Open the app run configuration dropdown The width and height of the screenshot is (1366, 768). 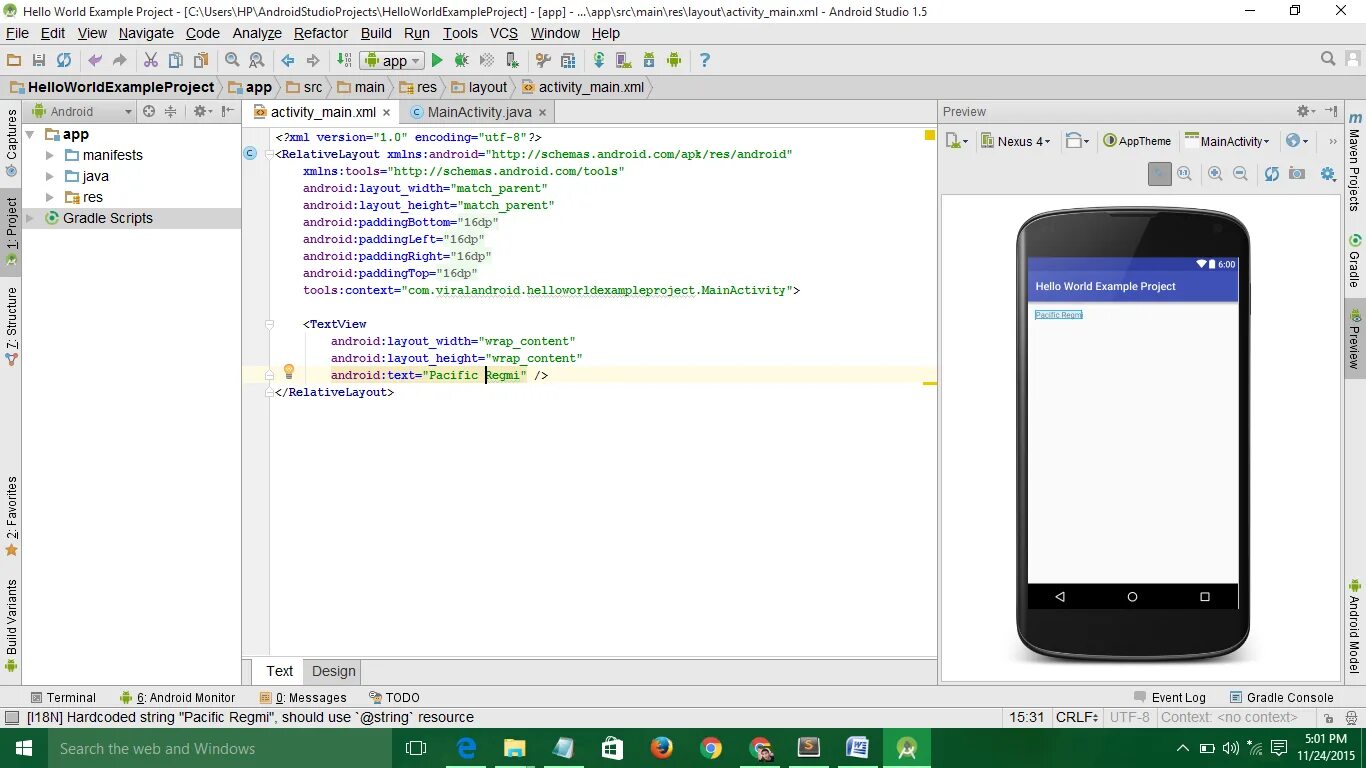coord(392,61)
